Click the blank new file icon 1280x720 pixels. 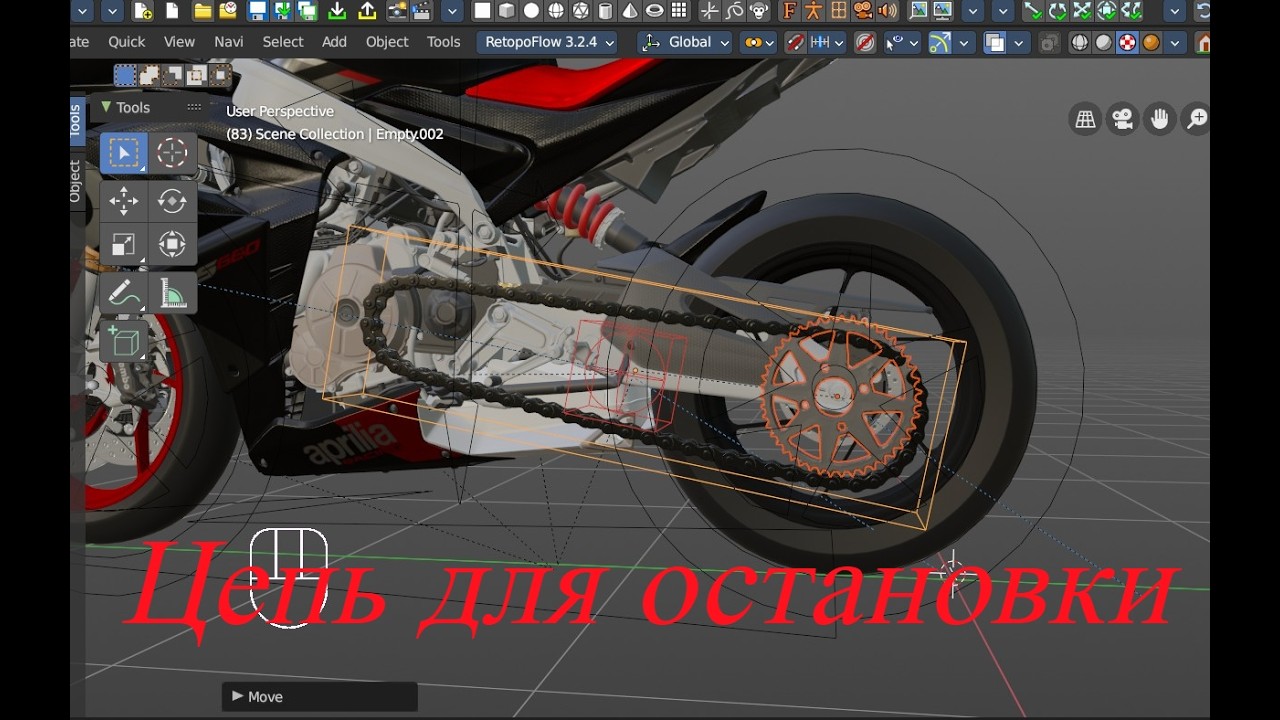[x=172, y=11]
